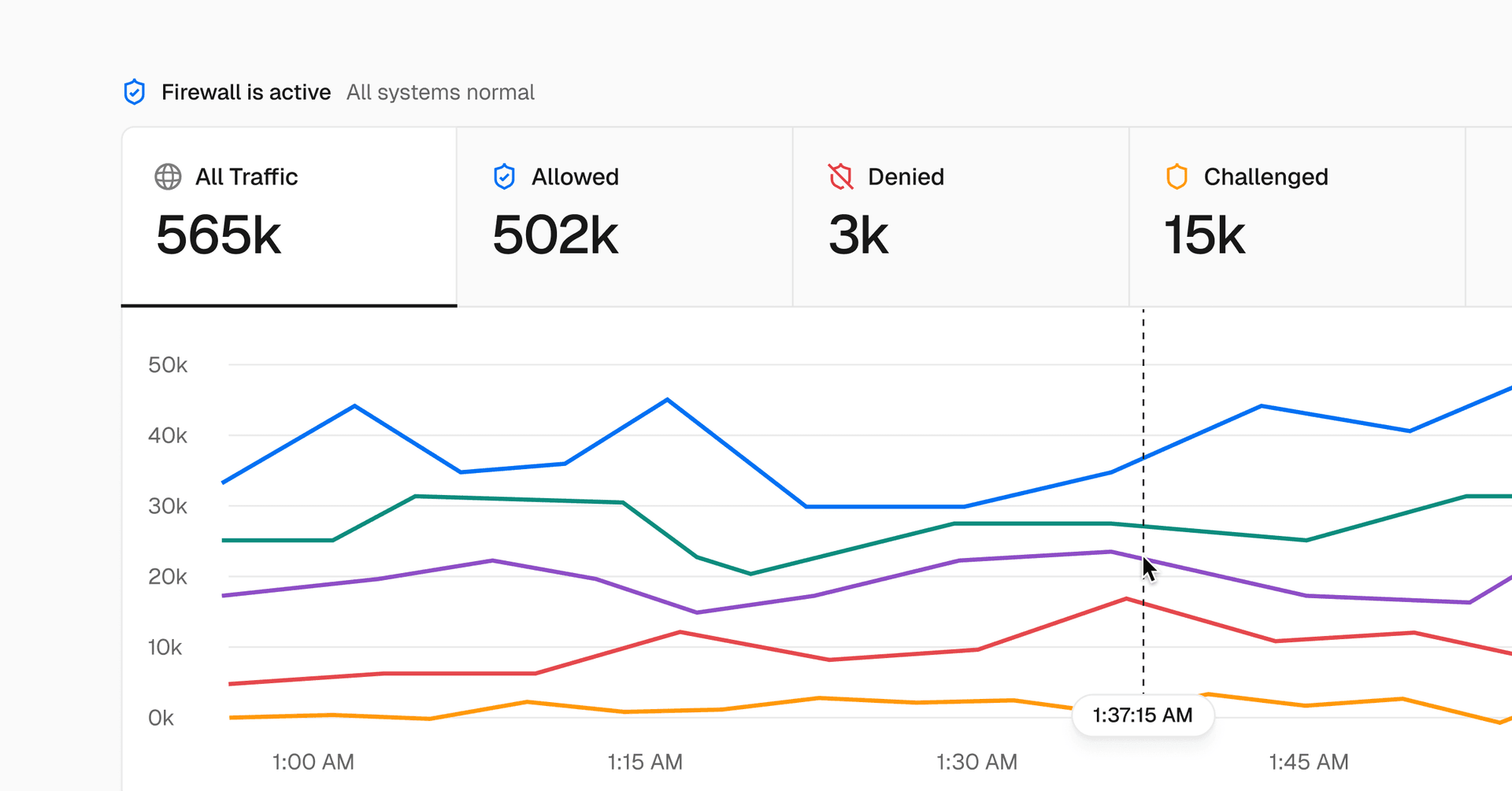Image resolution: width=1512 pixels, height=791 pixels.
Task: Open the Denied tab label
Action: tap(906, 177)
